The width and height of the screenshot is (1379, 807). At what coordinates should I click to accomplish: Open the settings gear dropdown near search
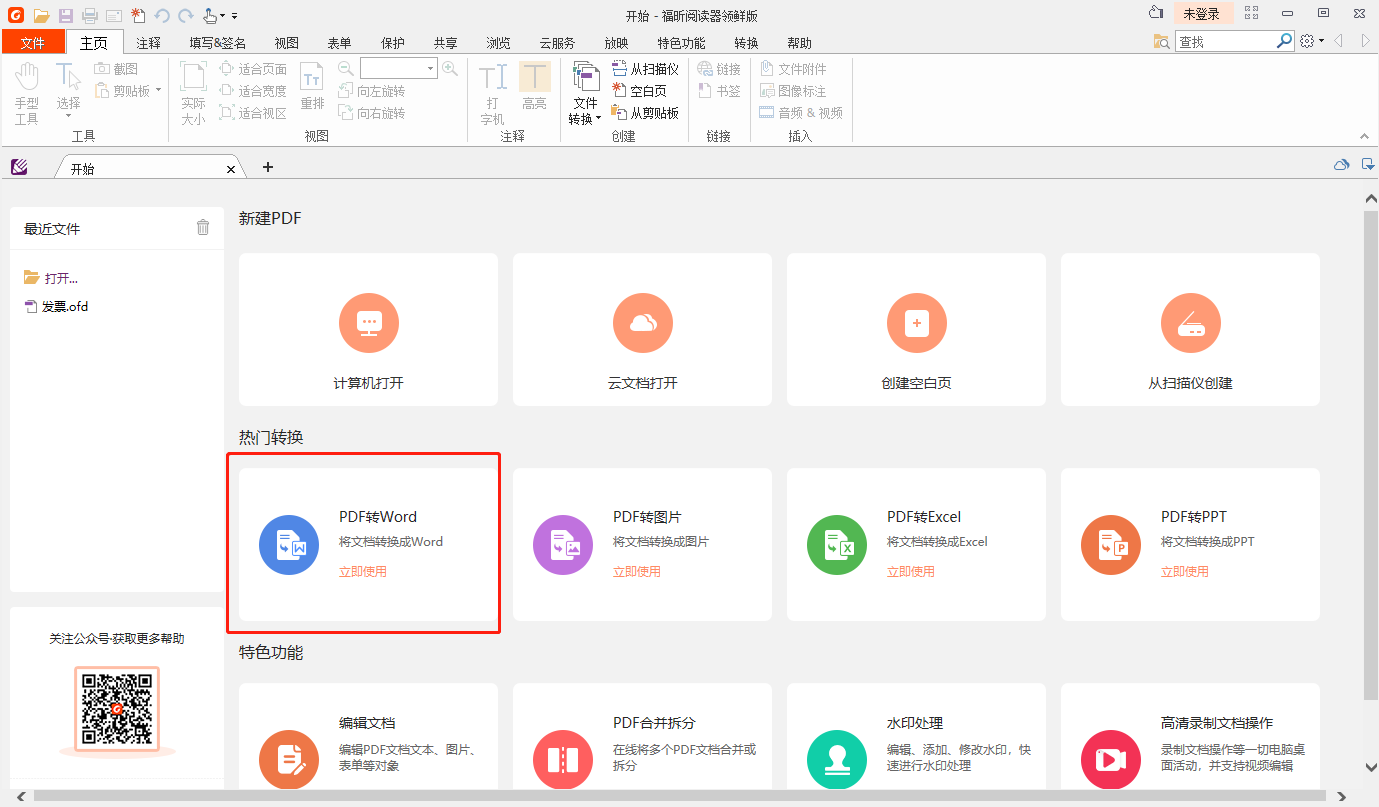1311,41
